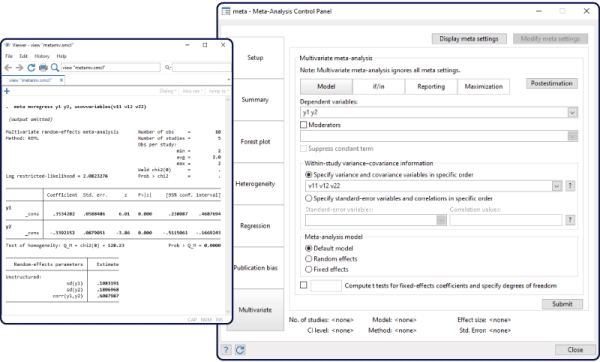The image size is (600, 362).
Task: Click the Print icon in Viewer toolbar
Action: coord(43,68)
